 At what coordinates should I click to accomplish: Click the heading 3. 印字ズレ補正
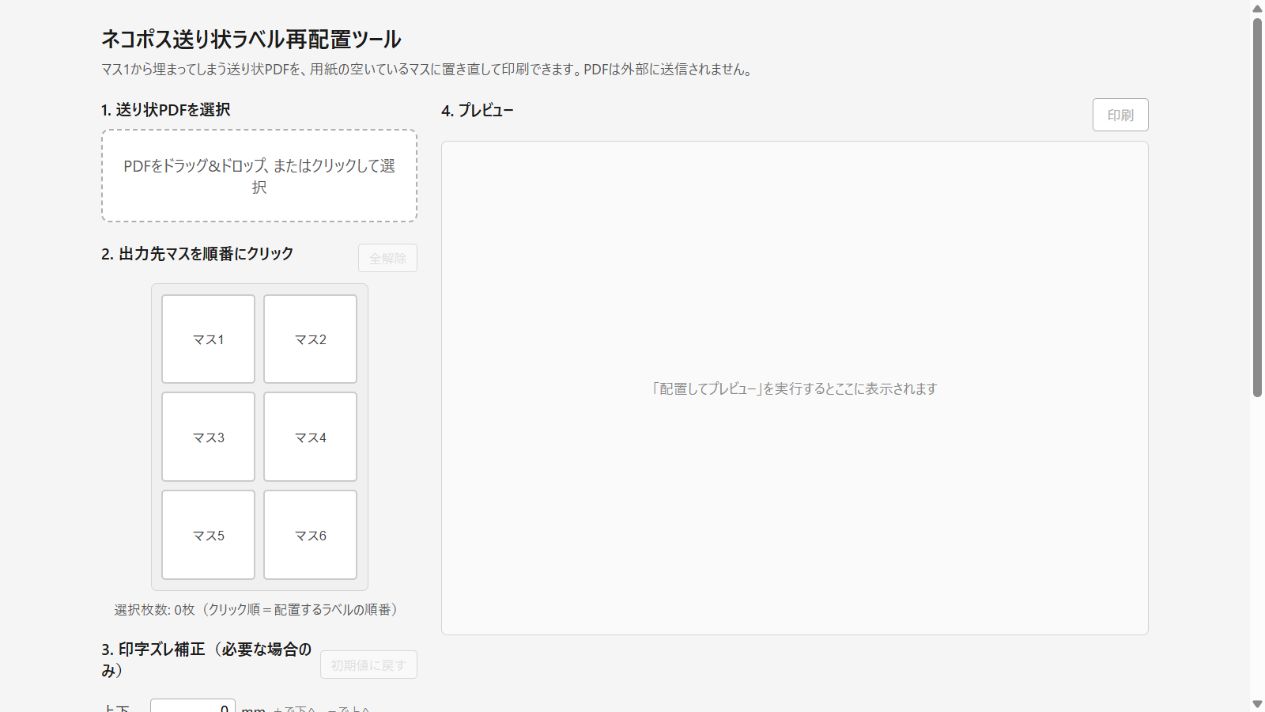[x=207, y=660]
